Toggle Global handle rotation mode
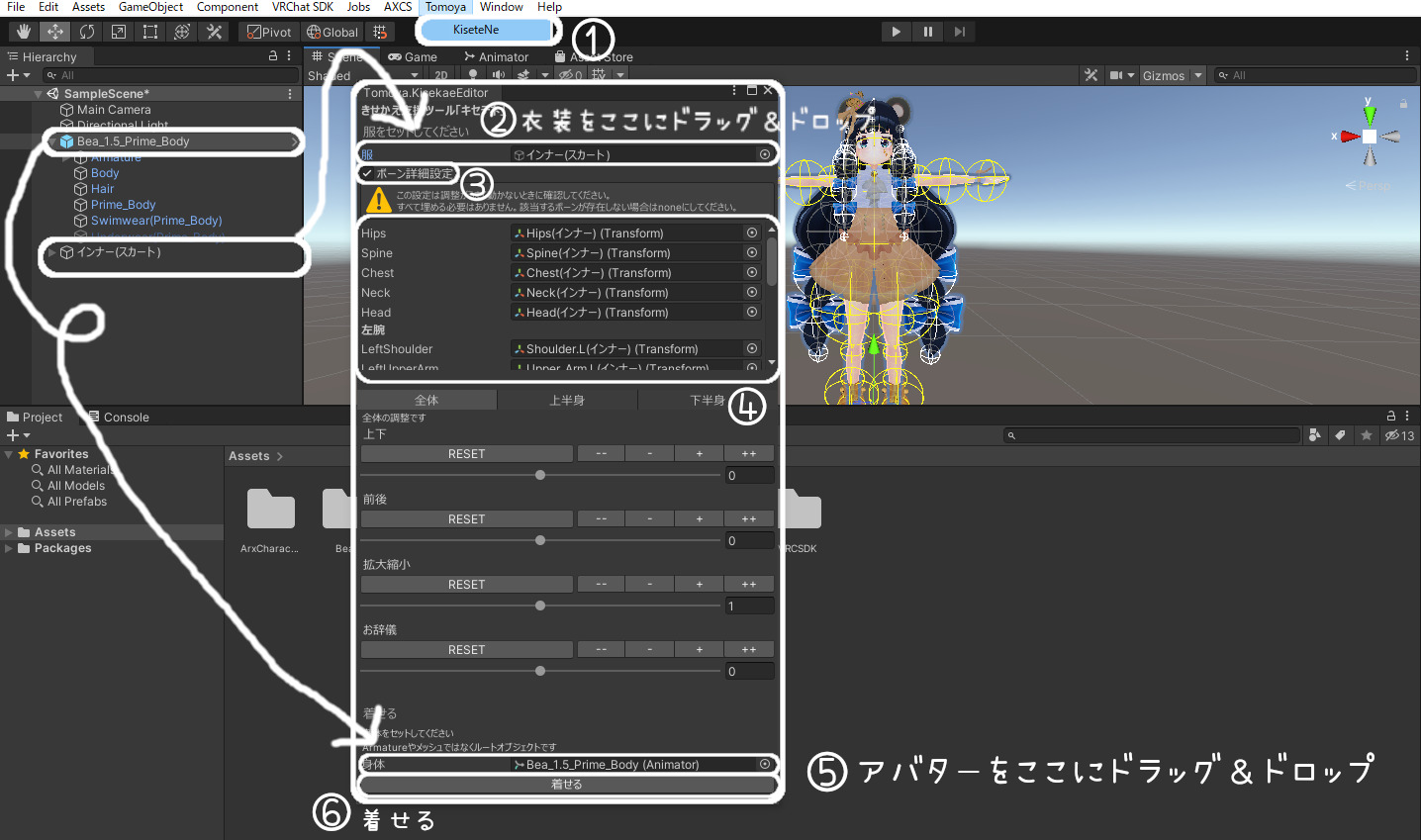 [332, 32]
